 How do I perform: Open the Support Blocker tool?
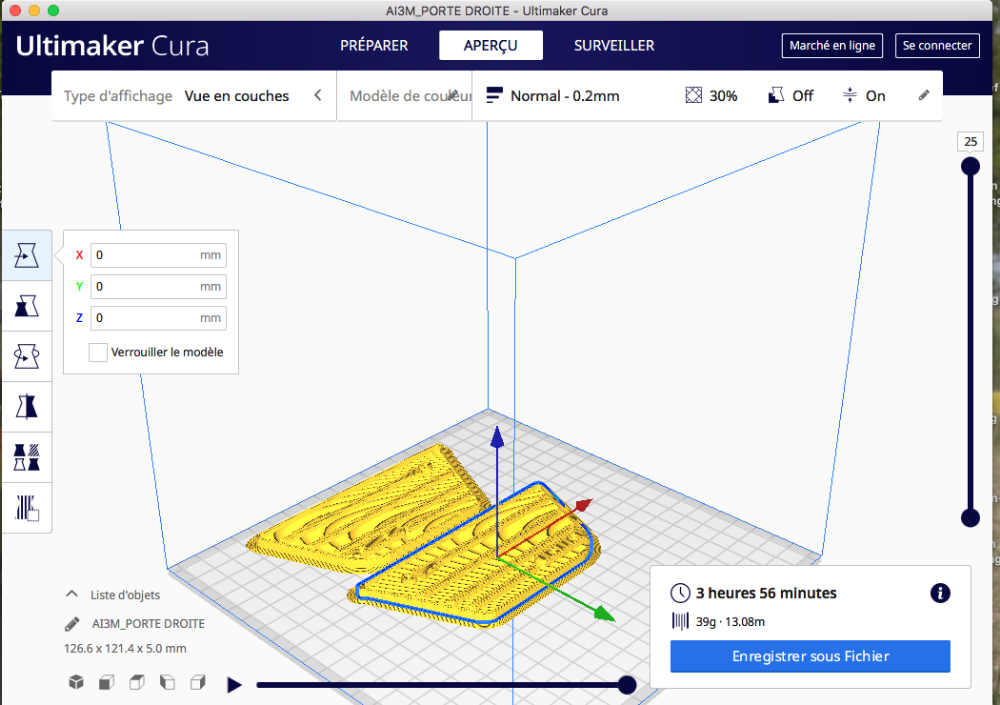click(x=26, y=507)
